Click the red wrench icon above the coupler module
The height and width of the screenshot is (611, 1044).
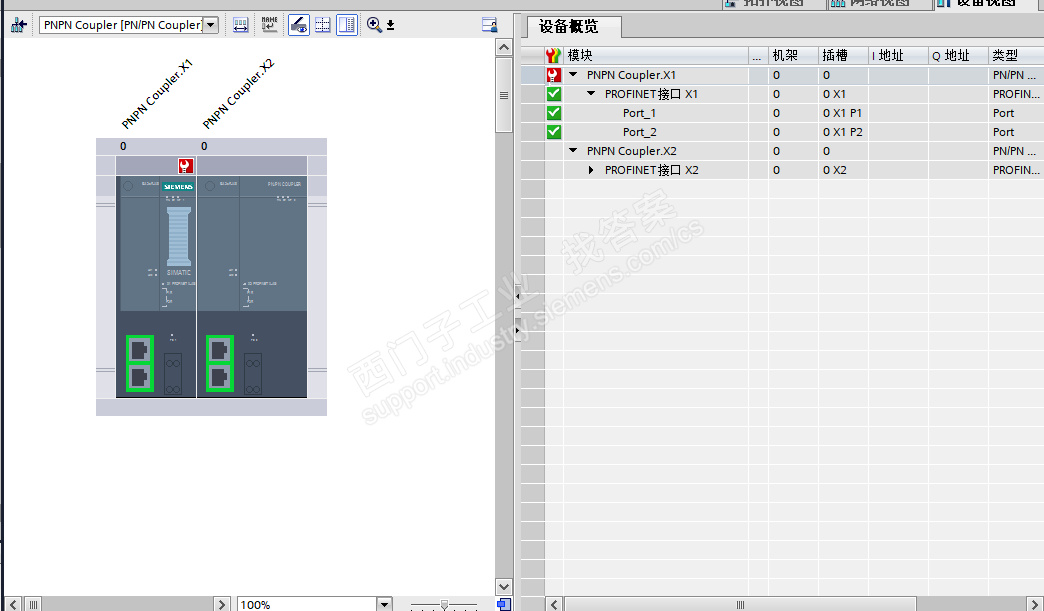click(186, 166)
